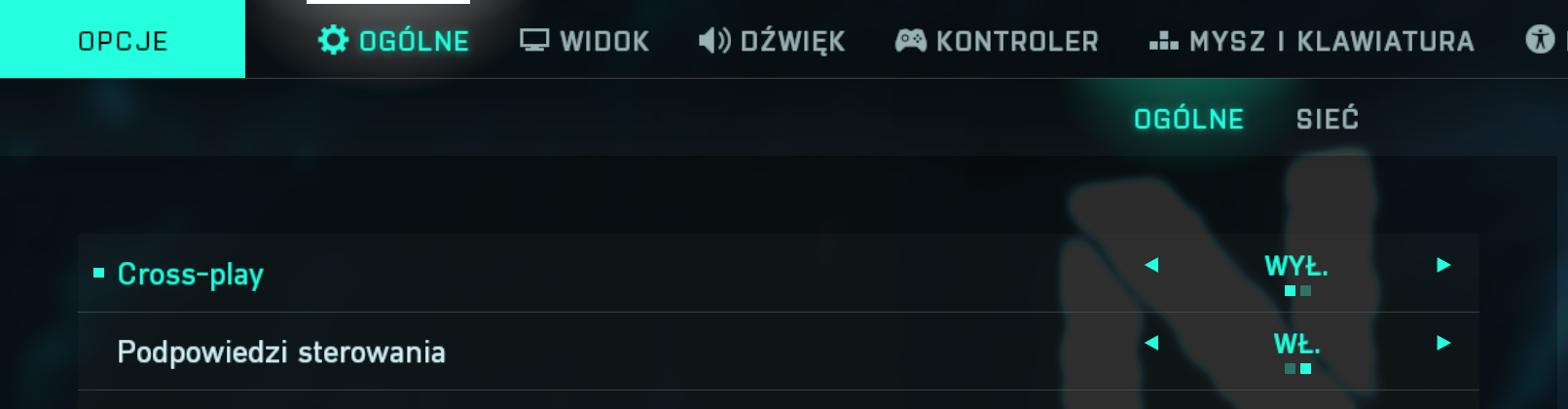Select the Podpowiedzi sterowania row
This screenshot has width=1568, height=409.
pyautogui.click(x=779, y=351)
